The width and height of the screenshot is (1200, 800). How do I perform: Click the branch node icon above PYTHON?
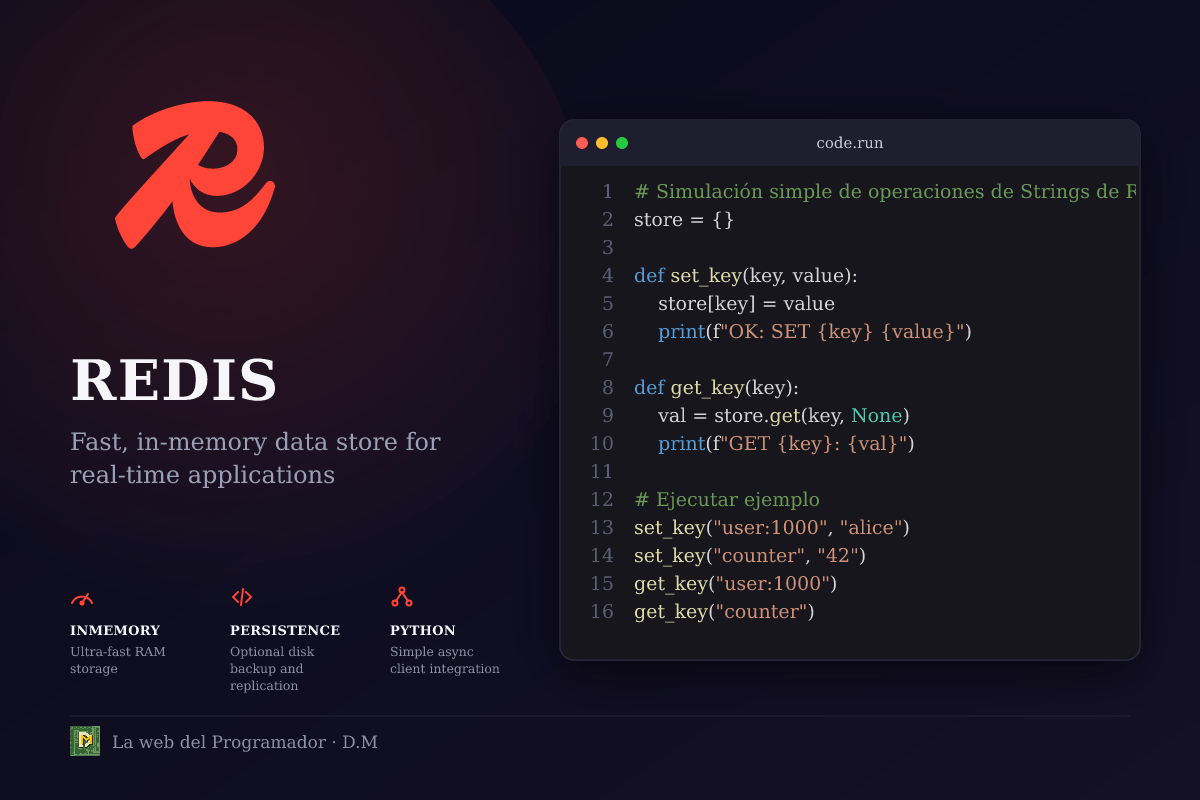click(x=402, y=597)
